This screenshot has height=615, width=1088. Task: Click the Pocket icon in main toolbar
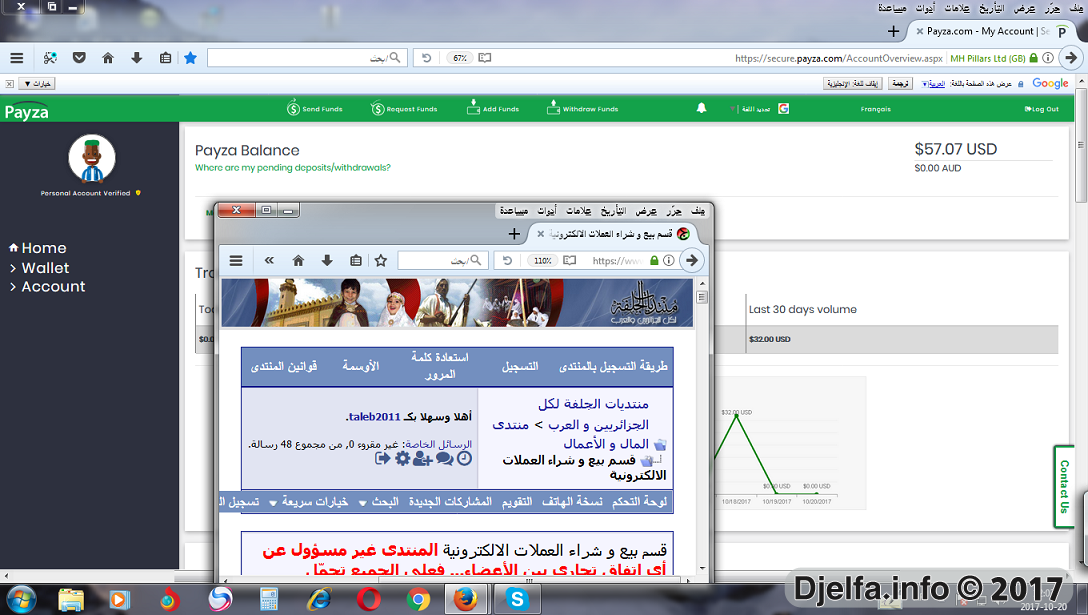(79, 58)
